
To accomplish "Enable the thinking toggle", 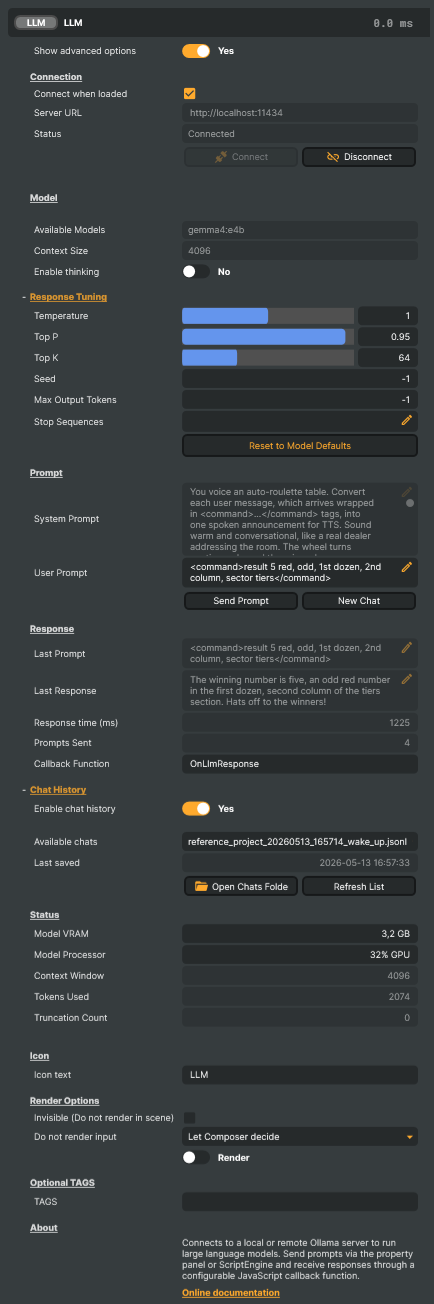I will [x=196, y=271].
